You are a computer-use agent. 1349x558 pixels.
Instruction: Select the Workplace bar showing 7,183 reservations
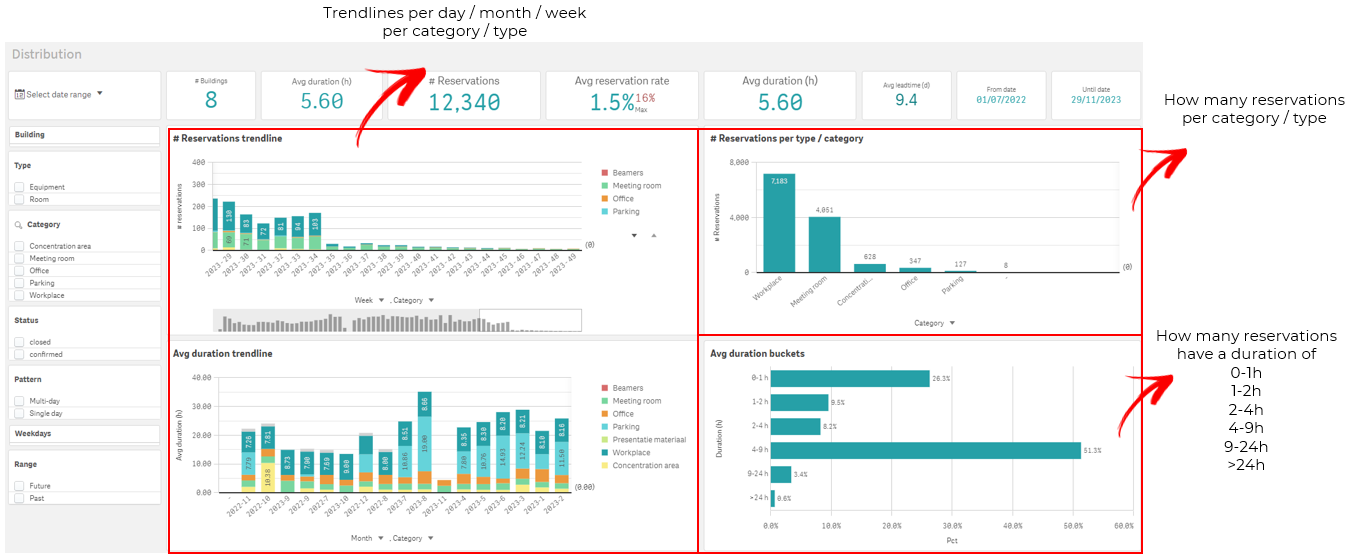click(779, 222)
